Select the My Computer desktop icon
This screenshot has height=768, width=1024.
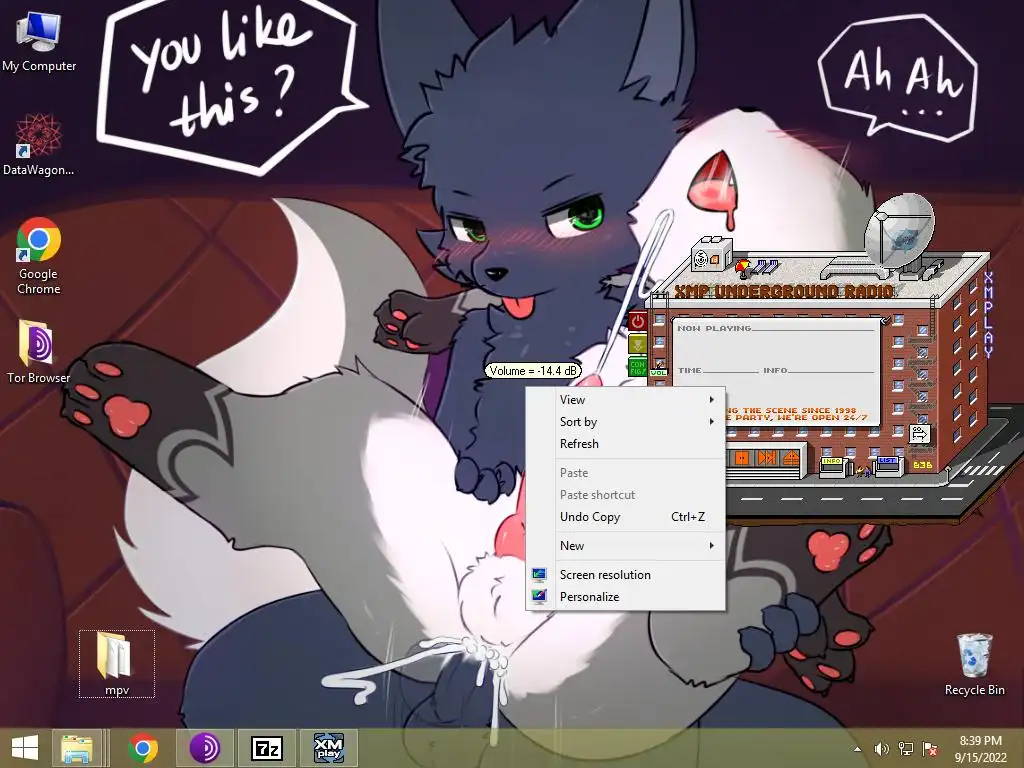(39, 41)
